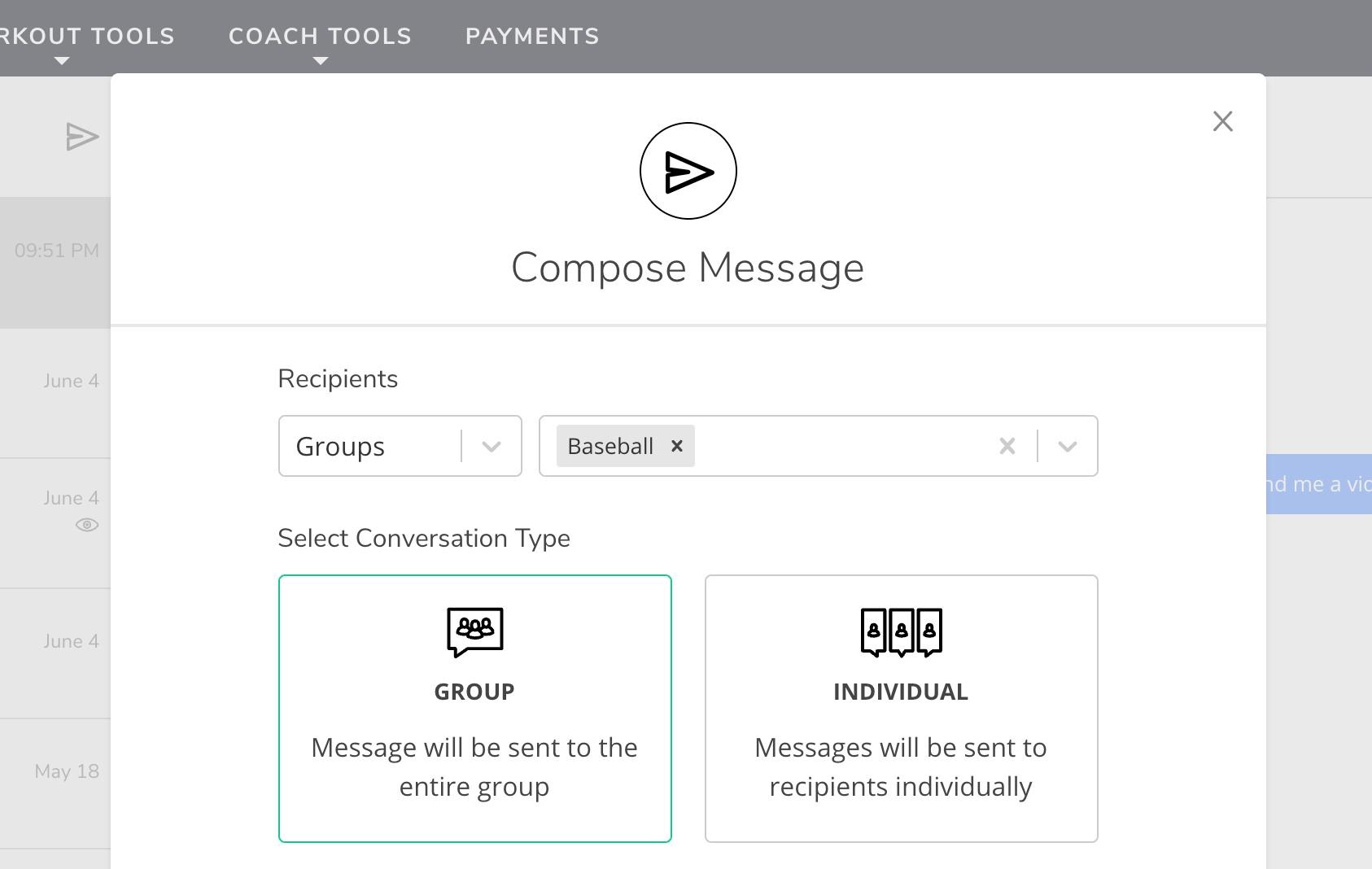Click the group chat bubble icon
This screenshot has height=869, width=1372.
pos(475,631)
